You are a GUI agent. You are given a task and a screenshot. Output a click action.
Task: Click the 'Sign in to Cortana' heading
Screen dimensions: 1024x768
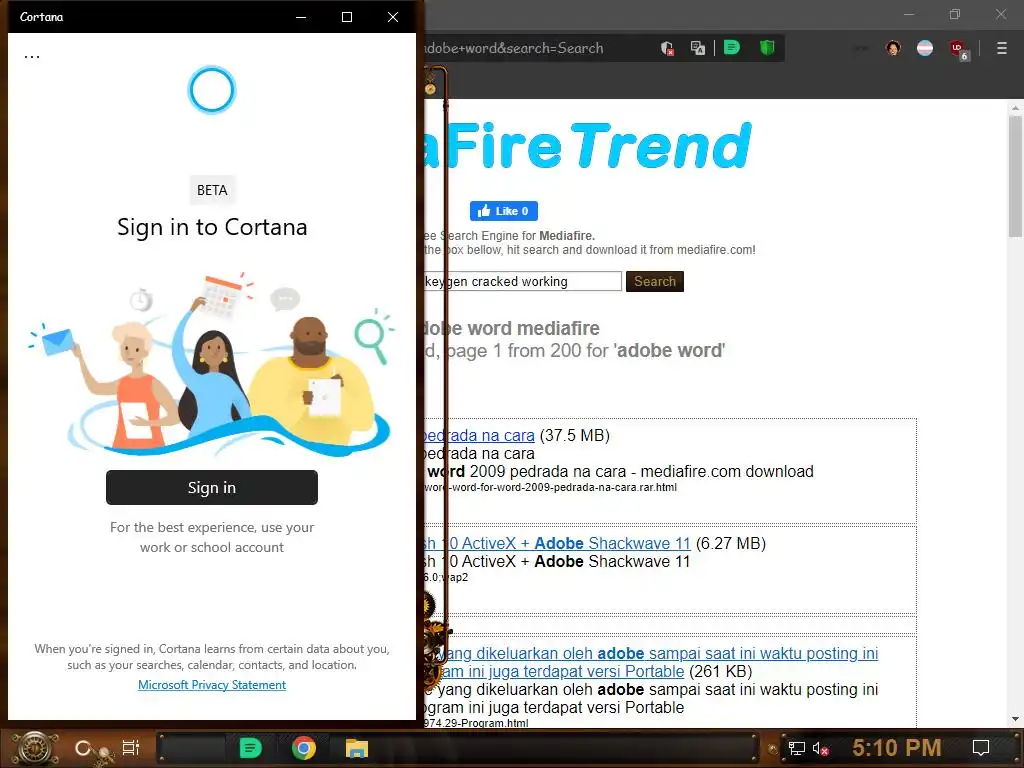[212, 227]
